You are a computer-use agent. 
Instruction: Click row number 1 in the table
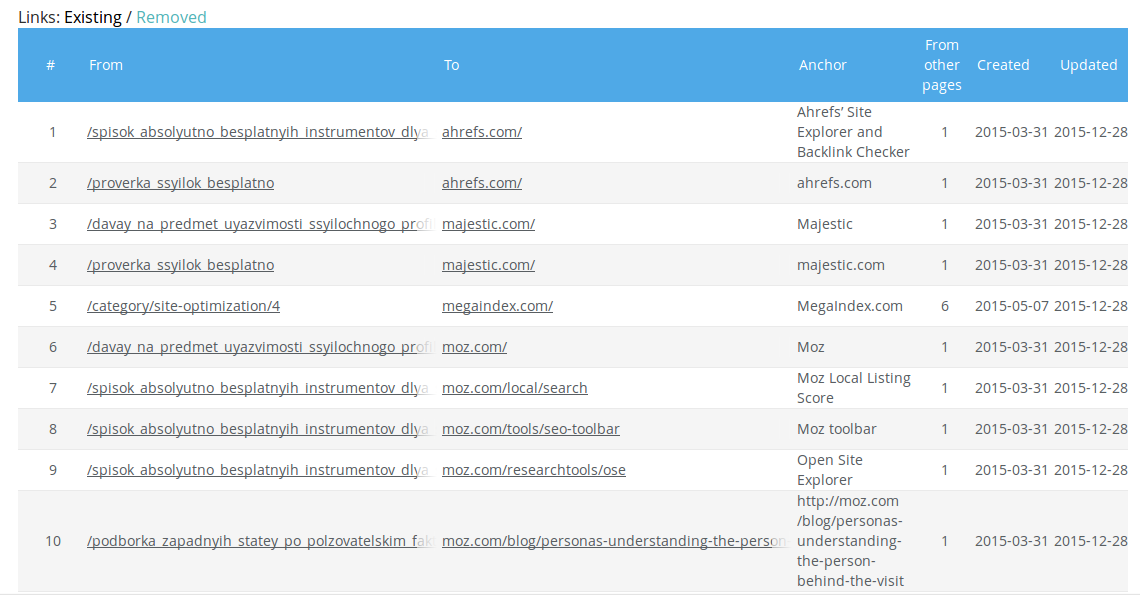coord(52,132)
